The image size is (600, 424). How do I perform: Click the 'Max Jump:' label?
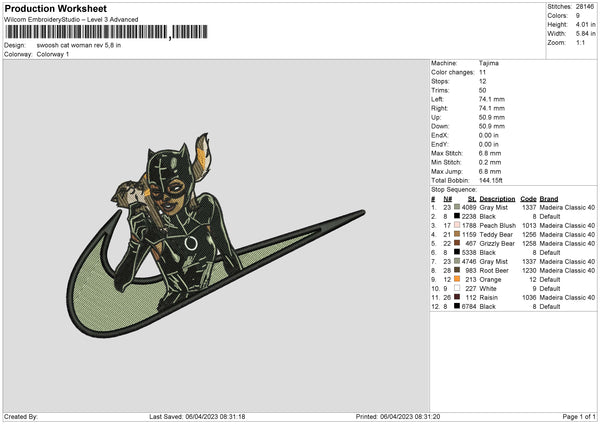447,171
